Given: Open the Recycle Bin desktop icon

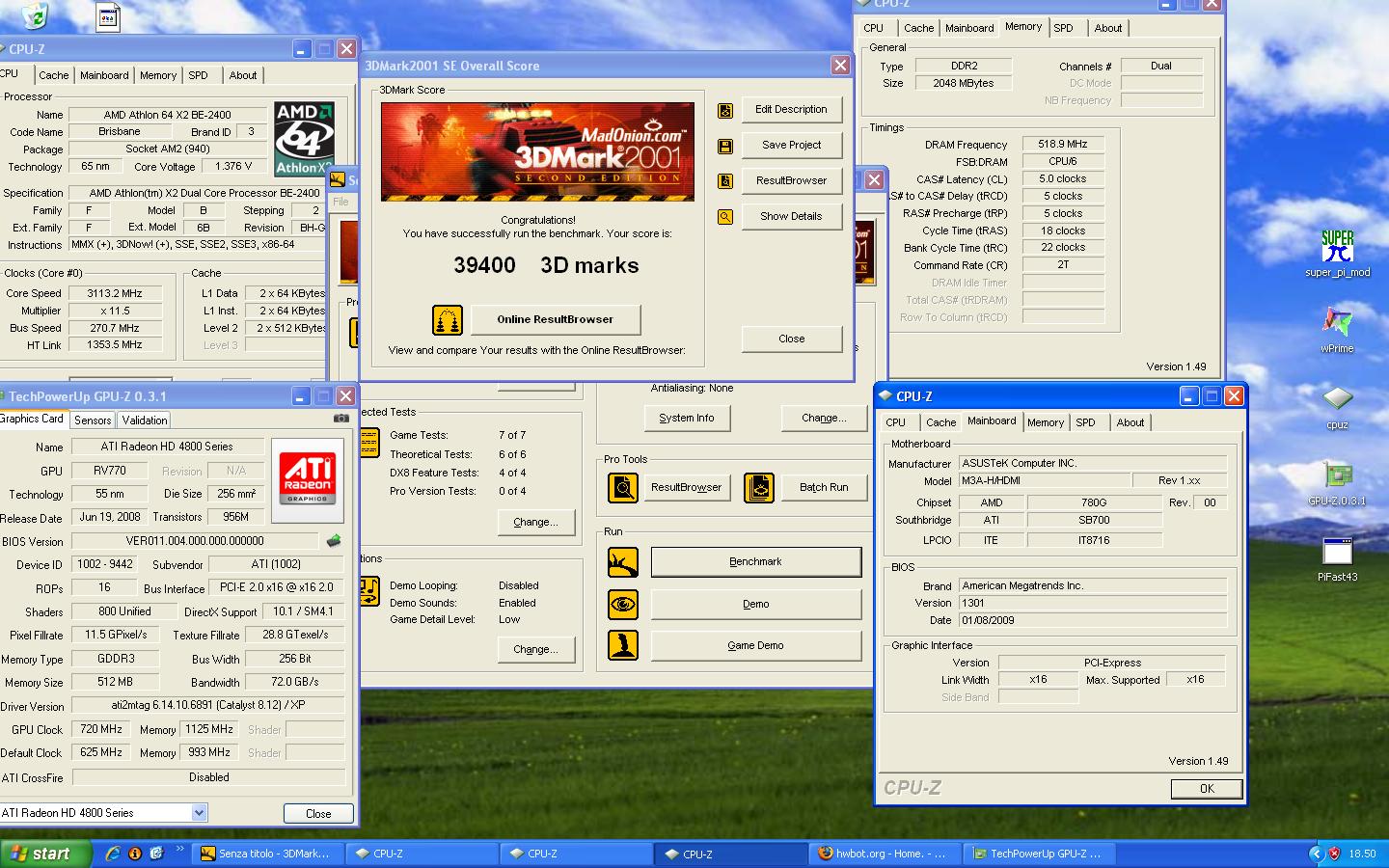Looking at the screenshot, I should 35,15.
